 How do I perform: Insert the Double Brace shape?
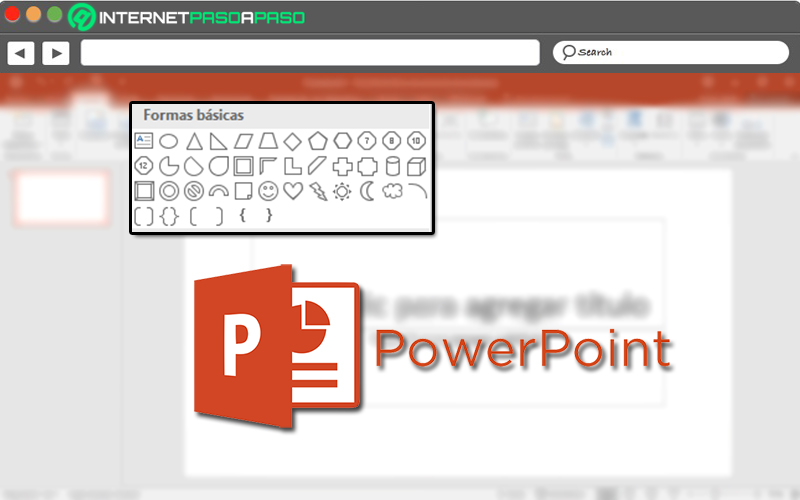point(169,216)
